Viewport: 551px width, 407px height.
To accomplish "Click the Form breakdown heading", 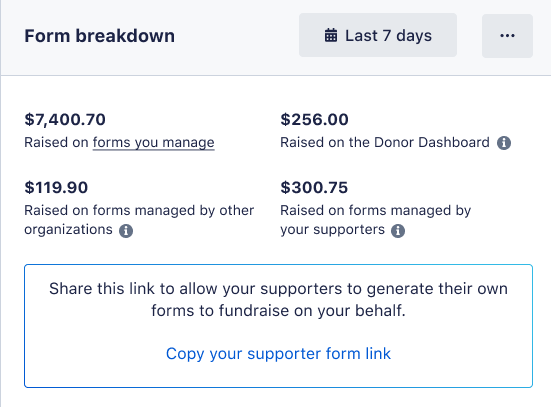I will coord(99,36).
